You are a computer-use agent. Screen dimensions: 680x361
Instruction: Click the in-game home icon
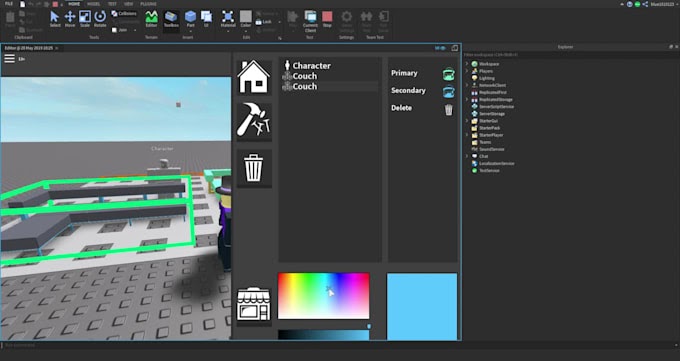254,77
